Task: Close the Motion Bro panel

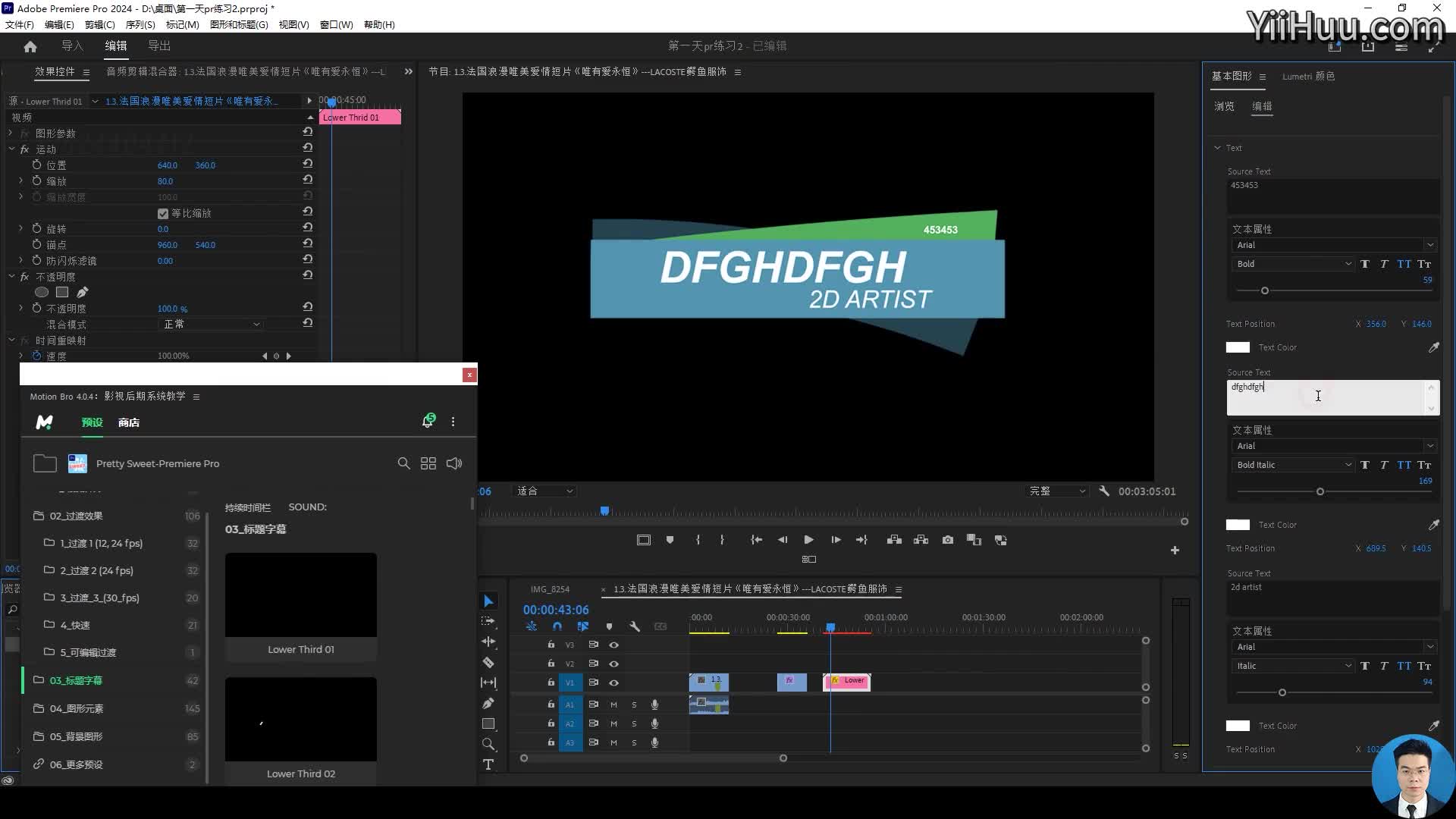Action: click(x=469, y=375)
